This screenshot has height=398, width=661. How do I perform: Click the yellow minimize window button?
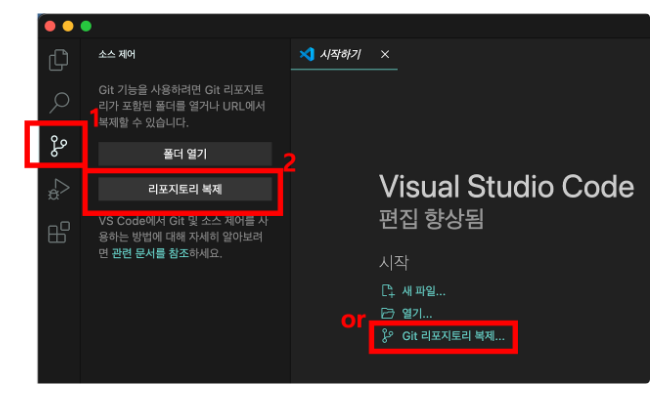68,26
